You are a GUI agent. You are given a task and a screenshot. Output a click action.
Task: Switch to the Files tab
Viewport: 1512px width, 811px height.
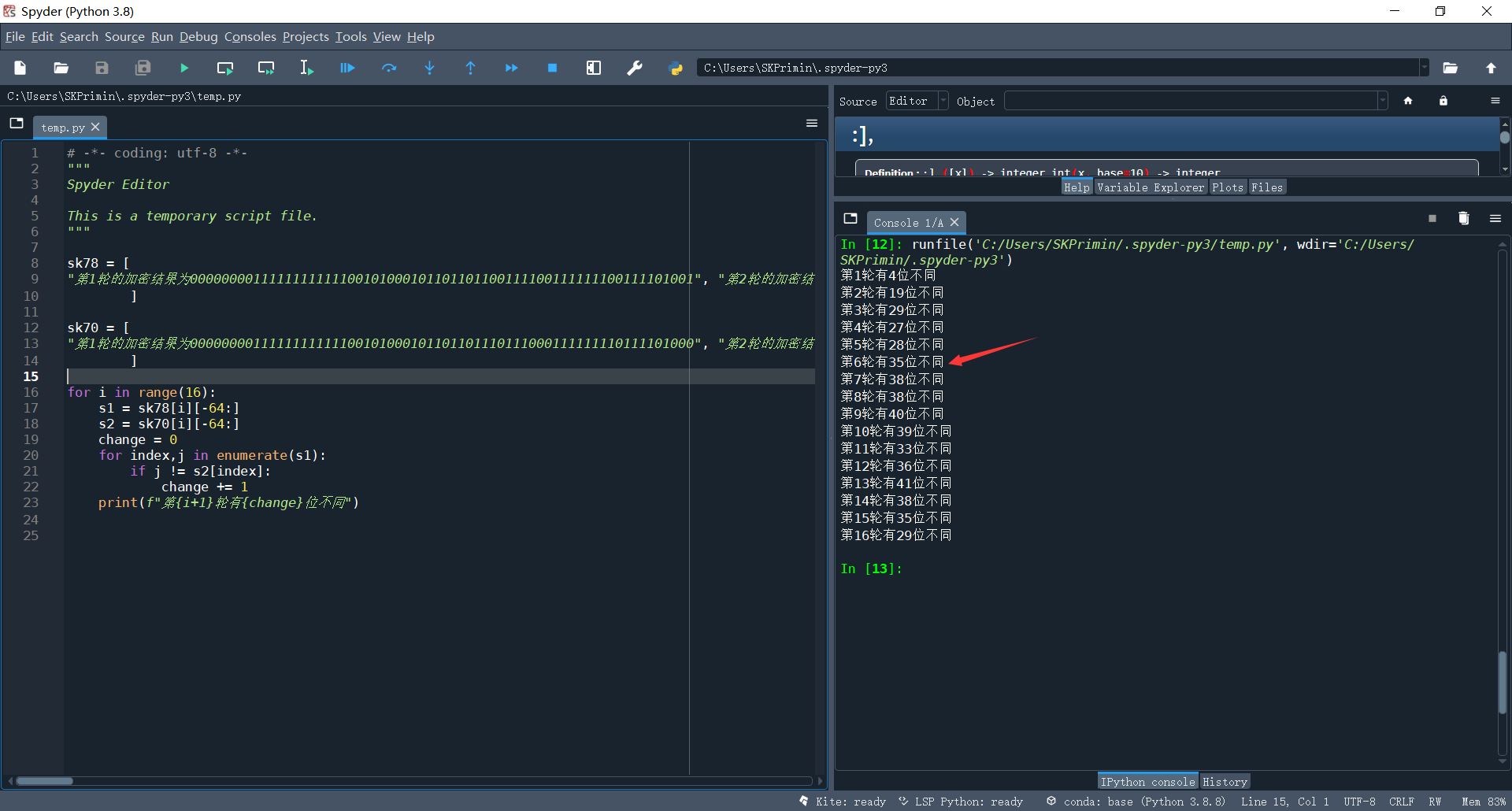click(1267, 187)
